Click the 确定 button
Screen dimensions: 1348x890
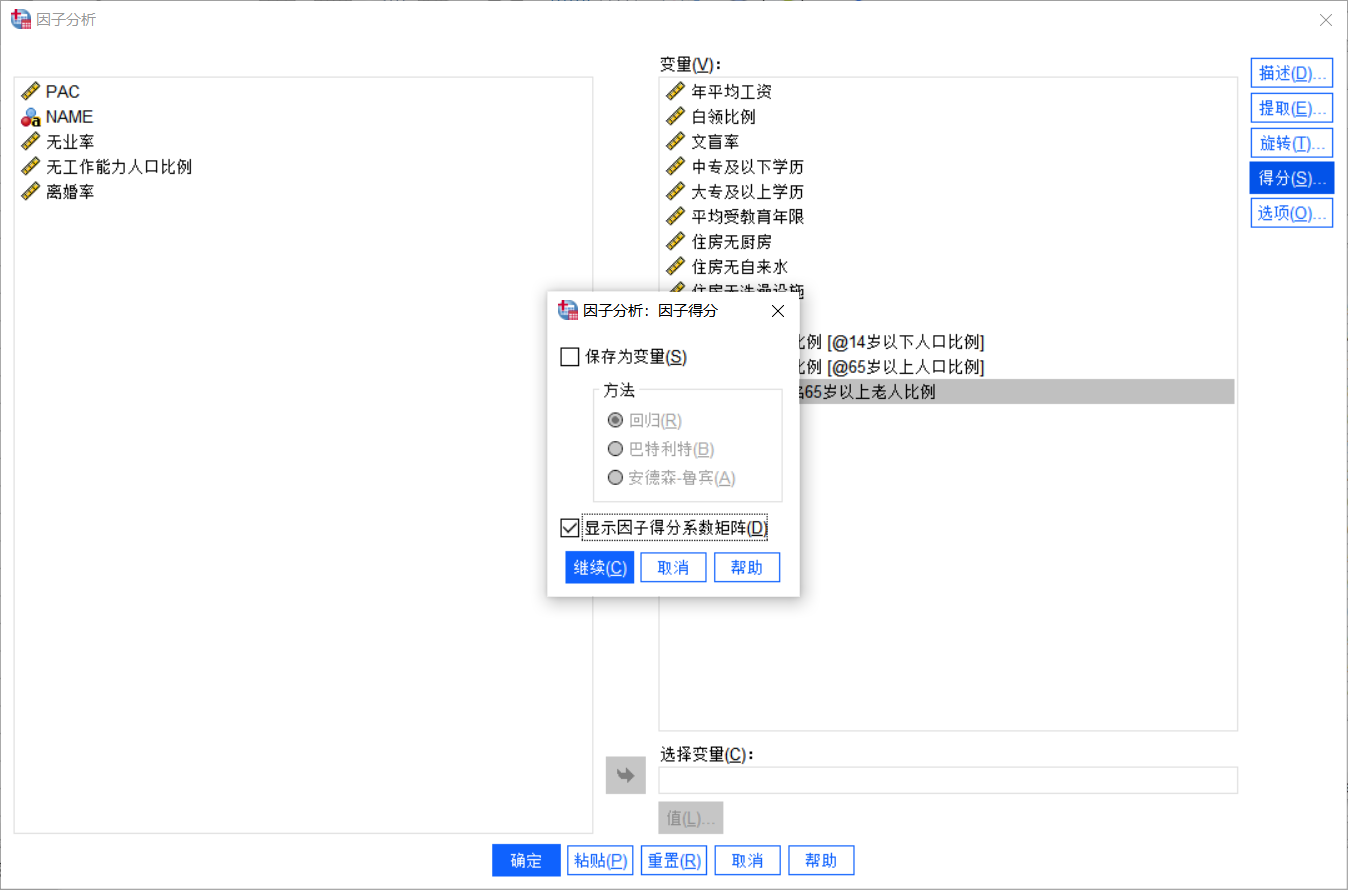coord(526,860)
